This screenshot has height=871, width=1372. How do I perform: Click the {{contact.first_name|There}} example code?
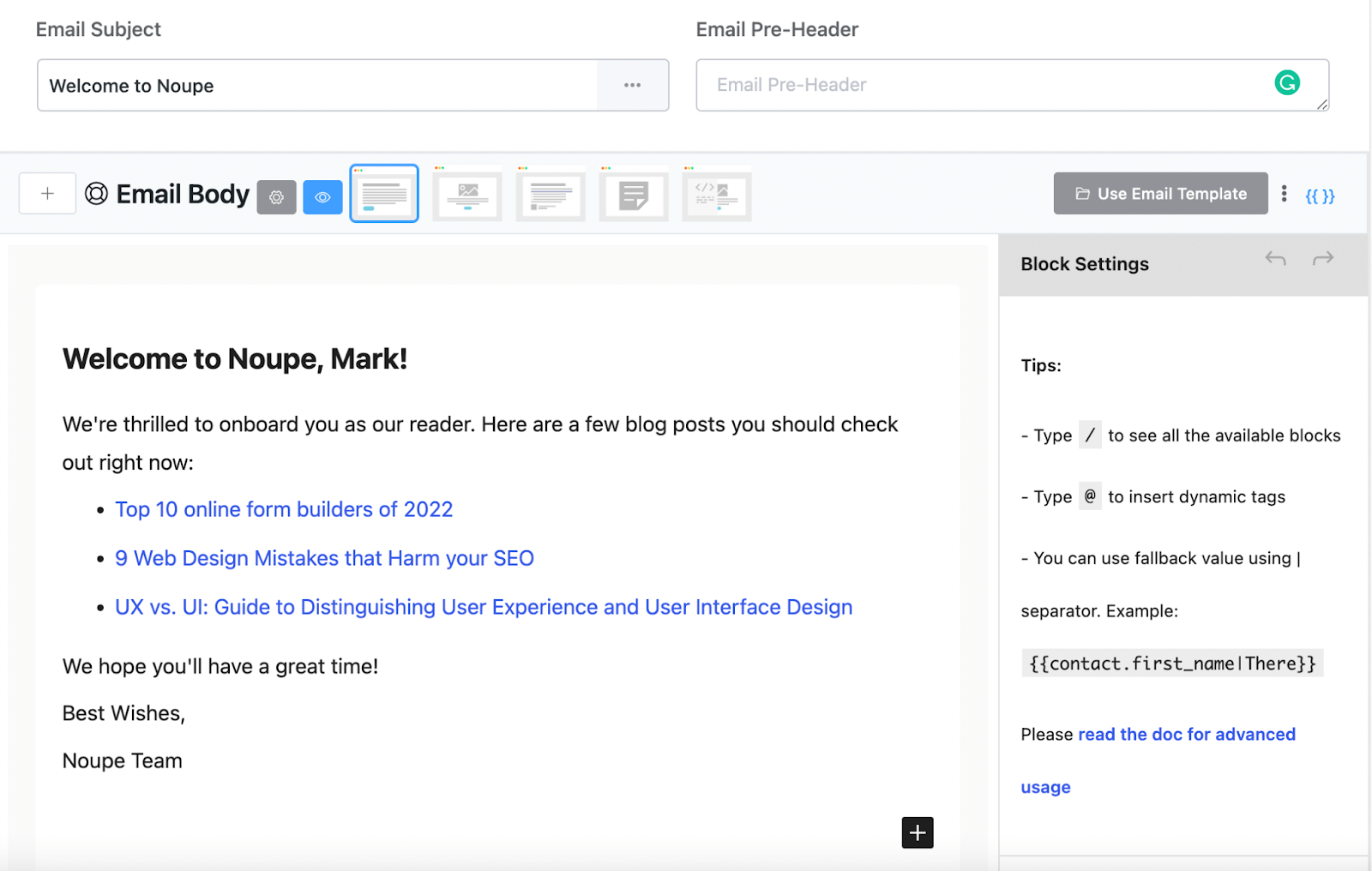tap(1172, 664)
